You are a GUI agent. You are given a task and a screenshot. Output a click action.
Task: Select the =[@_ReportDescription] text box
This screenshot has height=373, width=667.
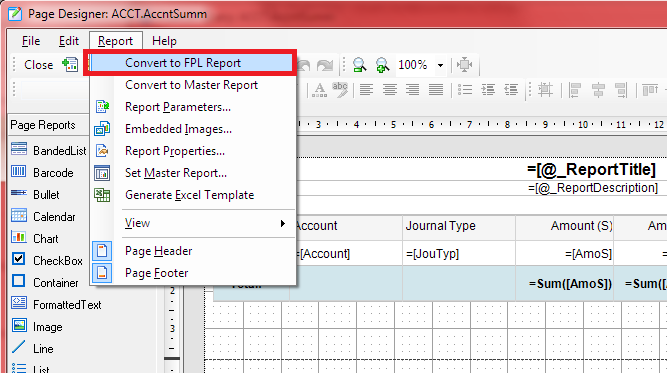coord(593,188)
